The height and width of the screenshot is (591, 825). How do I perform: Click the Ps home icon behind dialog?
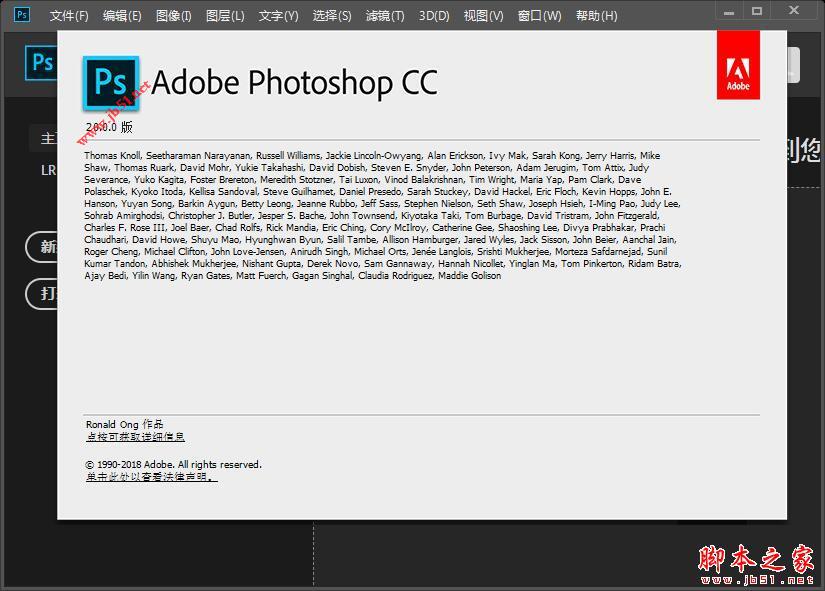click(41, 63)
